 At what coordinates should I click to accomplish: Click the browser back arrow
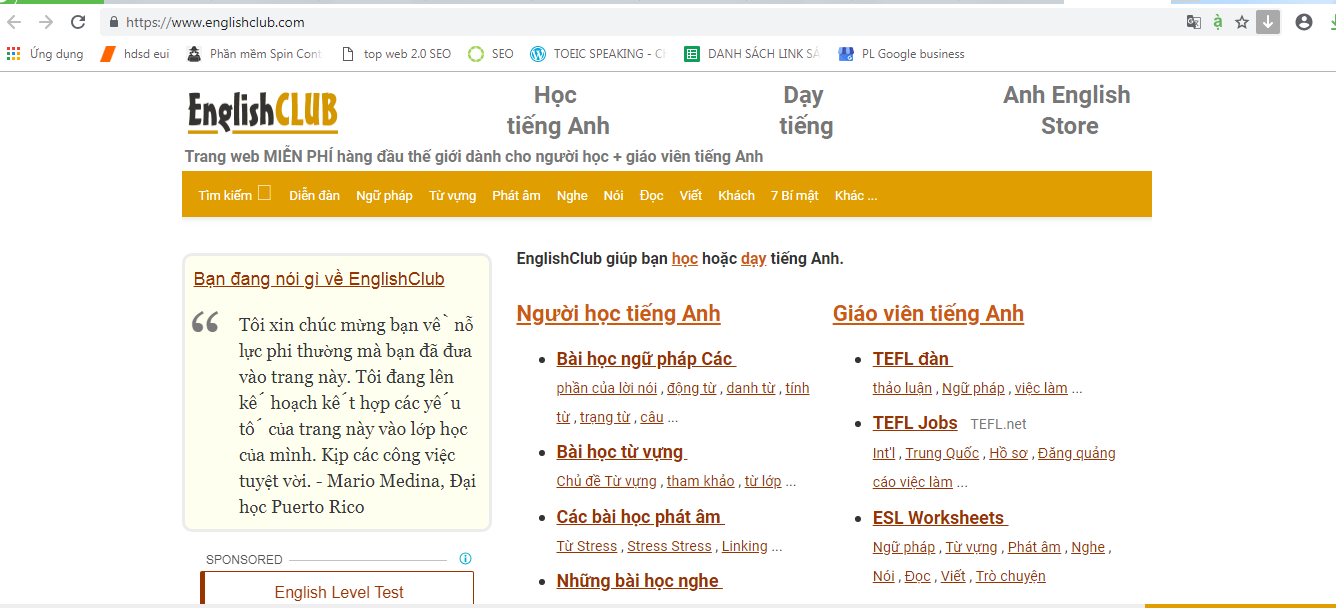tap(14, 22)
